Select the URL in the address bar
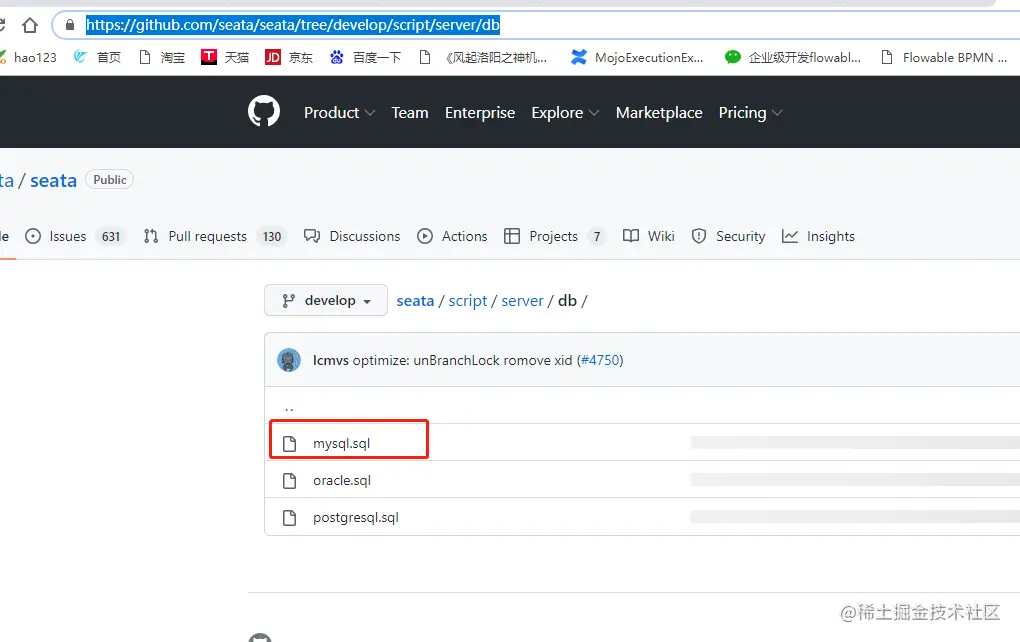The width and height of the screenshot is (1020, 642). coord(293,25)
